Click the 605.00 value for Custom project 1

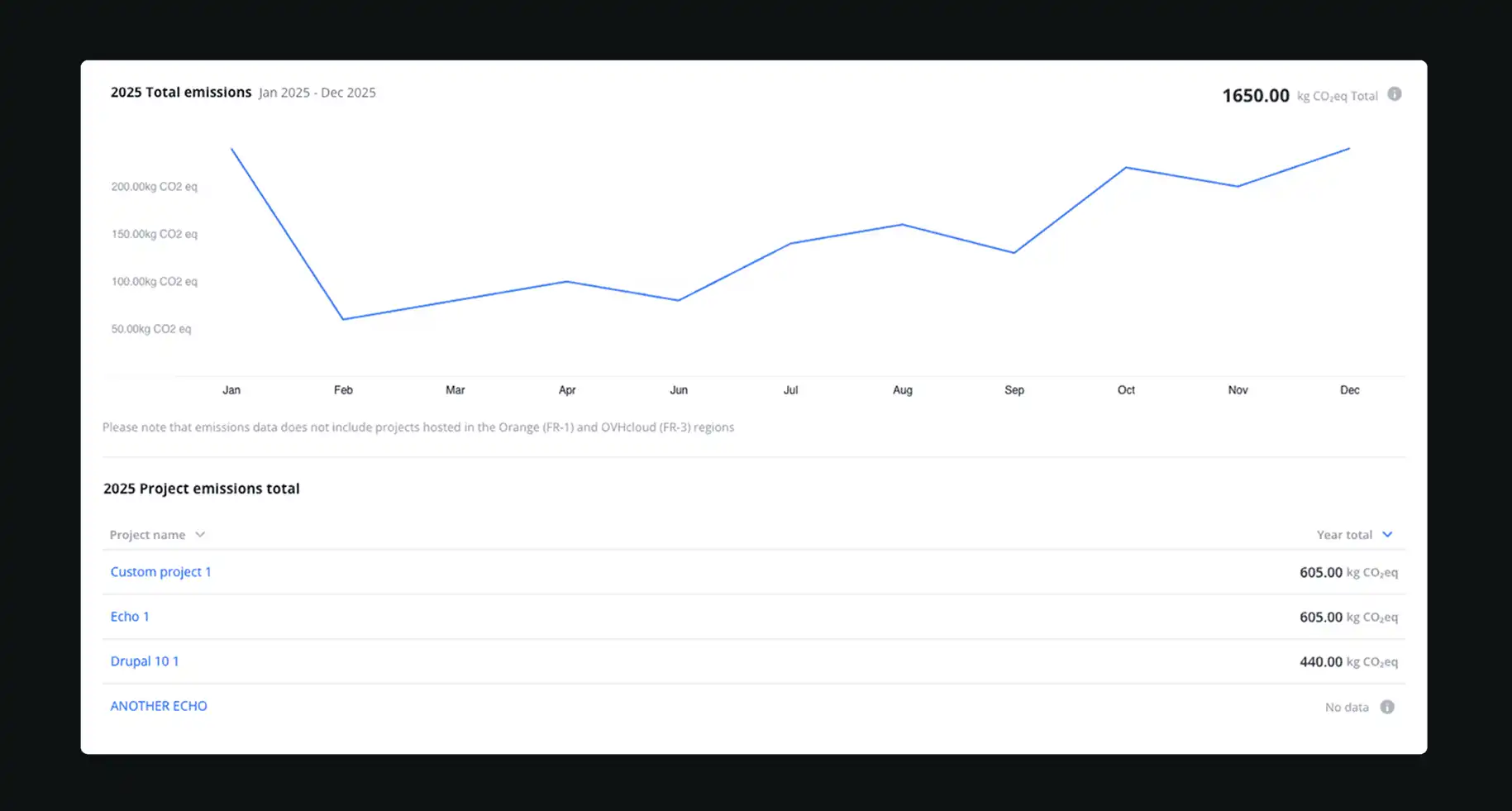click(x=1321, y=572)
